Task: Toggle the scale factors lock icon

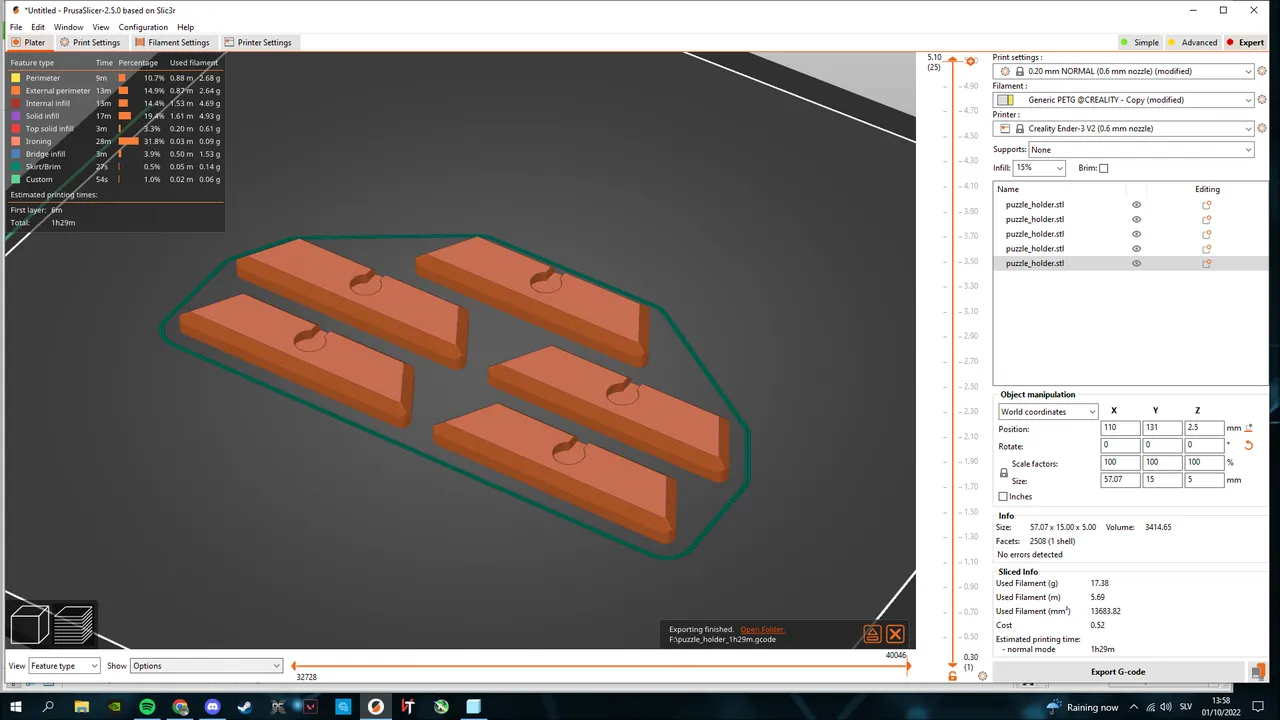Action: coord(1004,472)
